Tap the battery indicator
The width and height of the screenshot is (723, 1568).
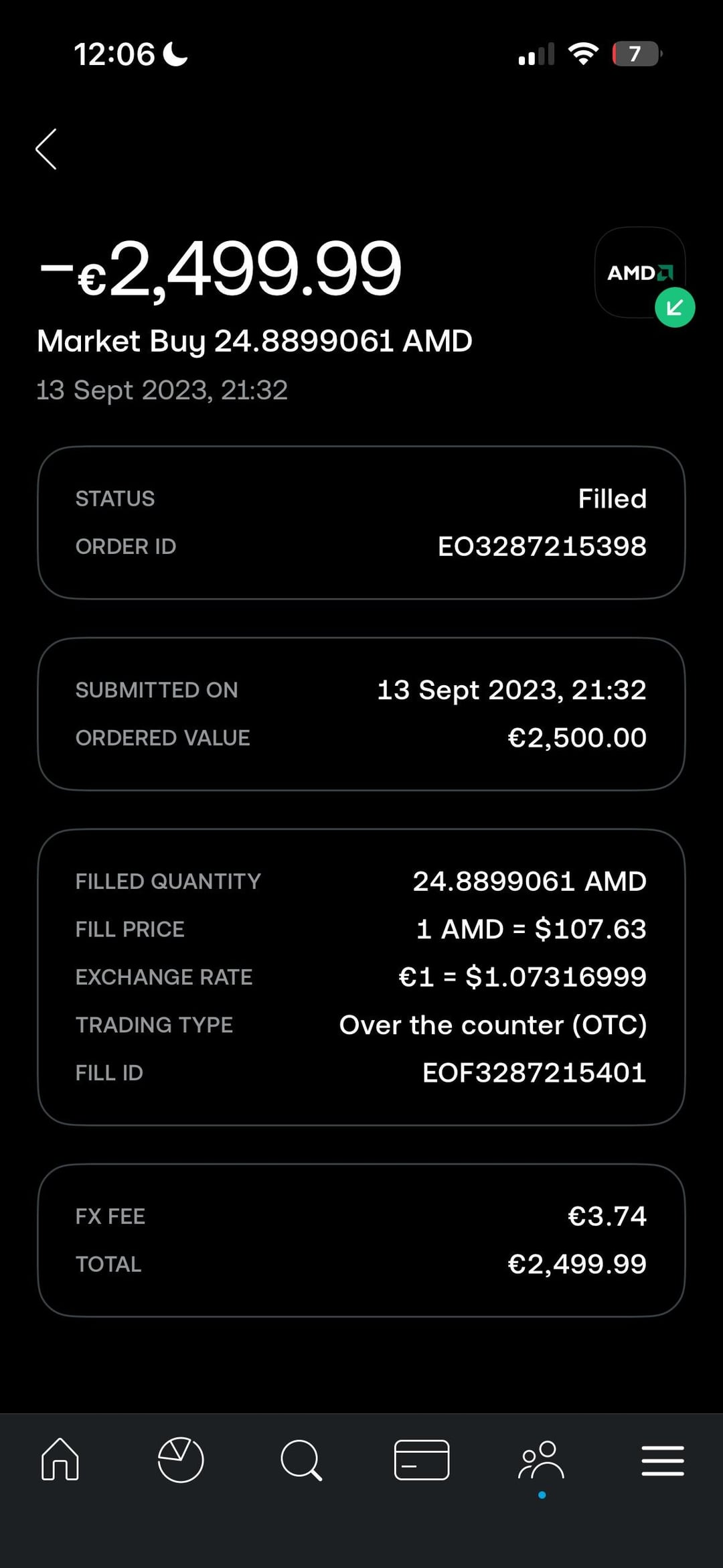pyautogui.click(x=637, y=54)
